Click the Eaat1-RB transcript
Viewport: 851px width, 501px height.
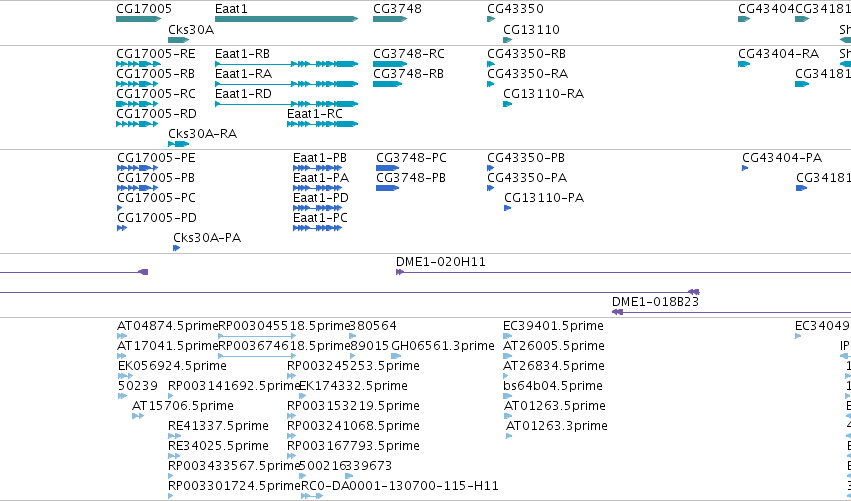tap(287, 64)
